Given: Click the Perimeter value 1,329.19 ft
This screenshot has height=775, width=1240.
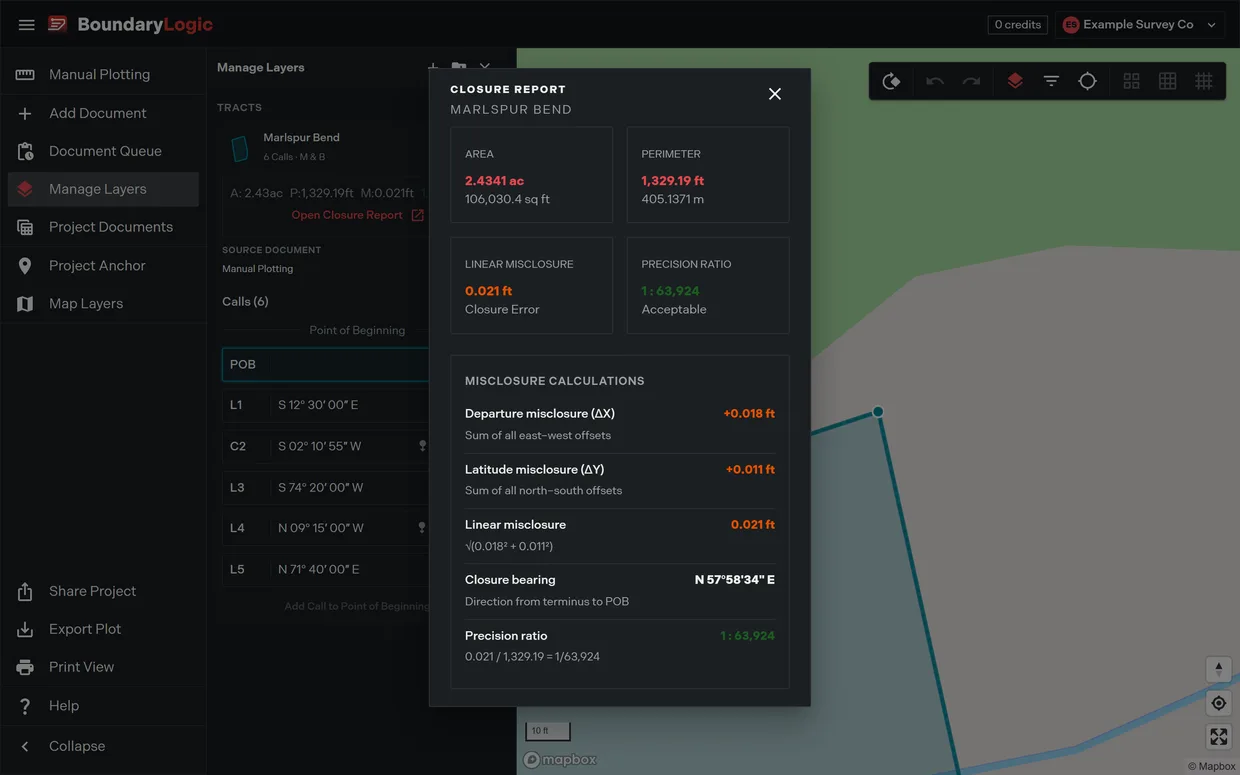Looking at the screenshot, I should click(x=672, y=181).
